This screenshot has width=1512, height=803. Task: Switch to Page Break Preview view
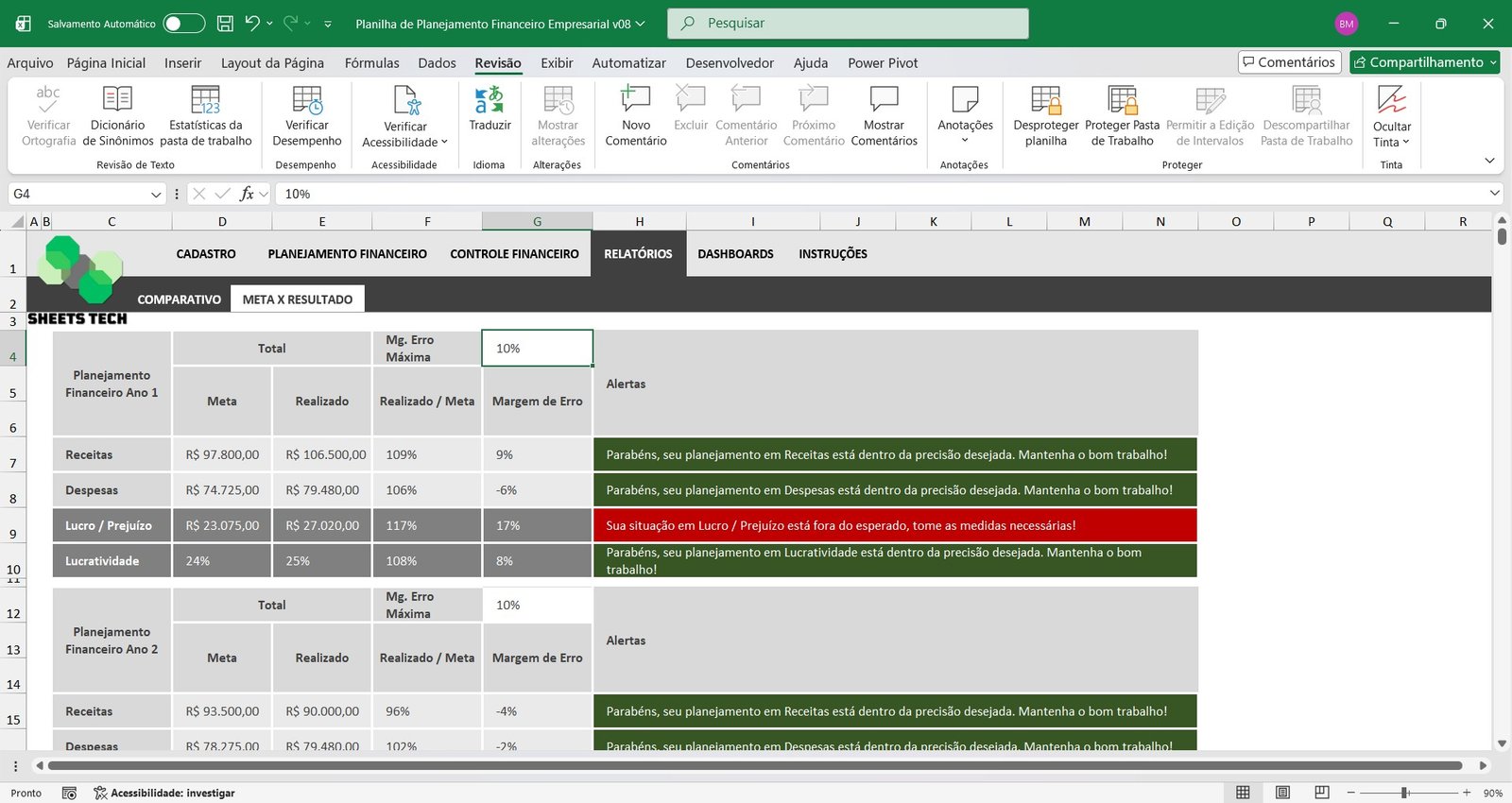pos(1322,793)
